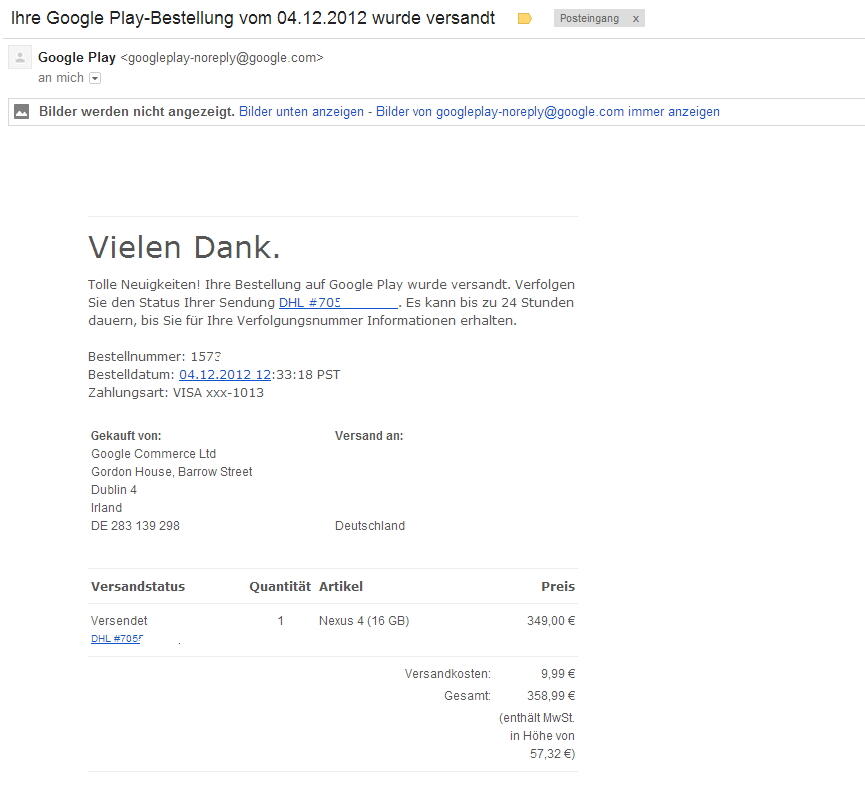The width and height of the screenshot is (865, 790).
Task: Click the Bestelldatum 04.12.2012 12 date link
Action: (x=225, y=375)
